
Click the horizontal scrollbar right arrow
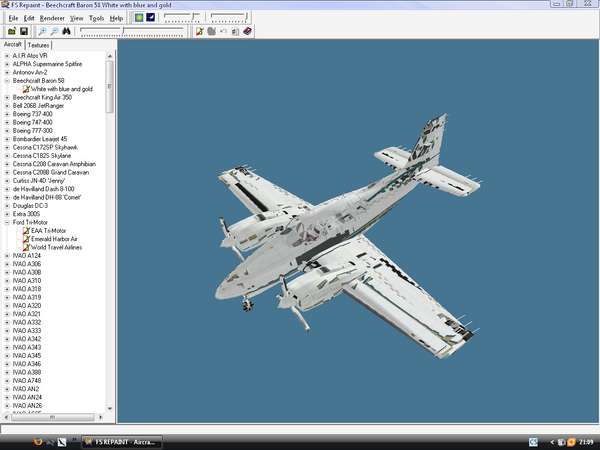click(x=100, y=417)
